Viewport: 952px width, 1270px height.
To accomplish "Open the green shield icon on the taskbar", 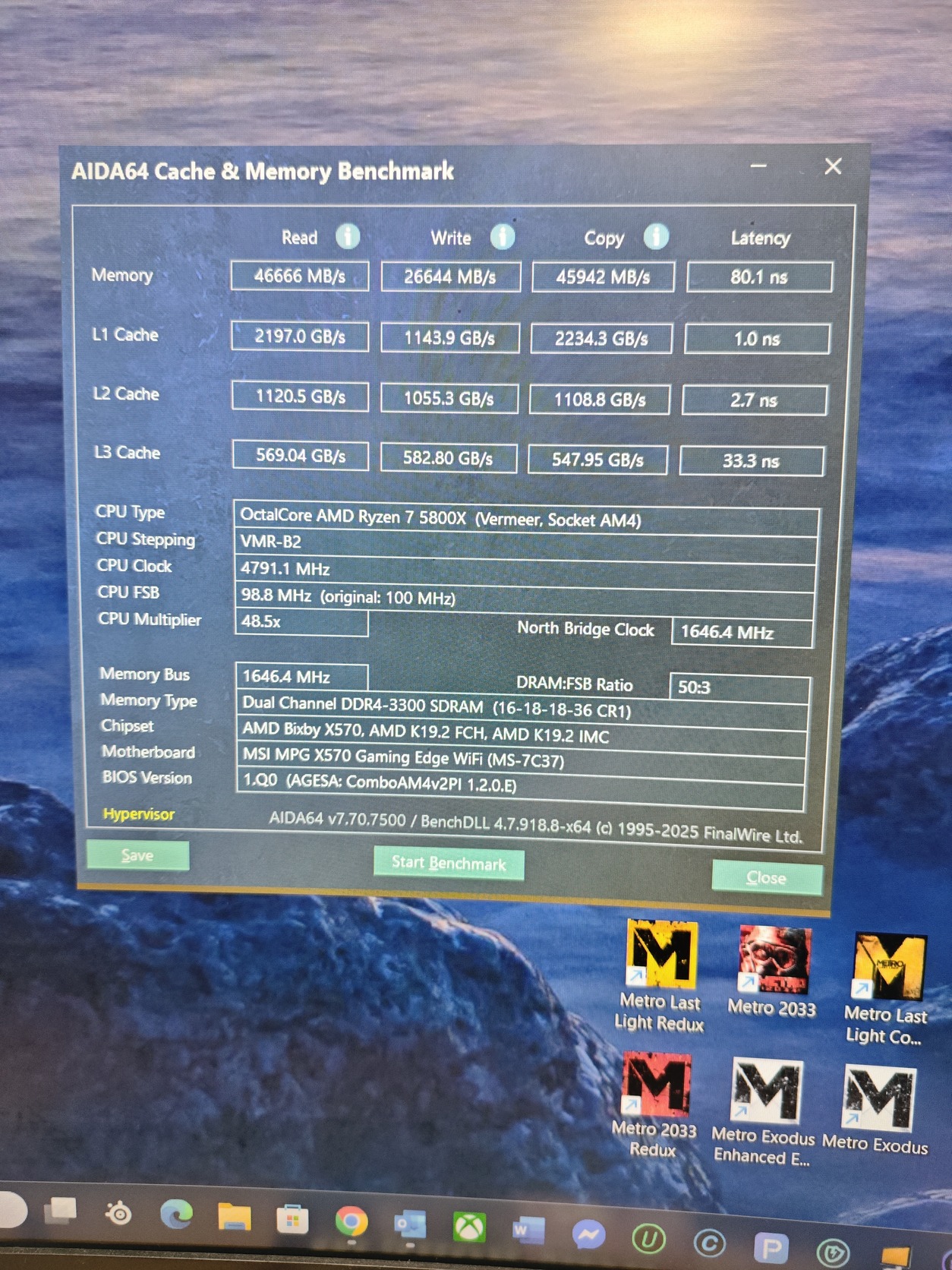I will point(832,1252).
